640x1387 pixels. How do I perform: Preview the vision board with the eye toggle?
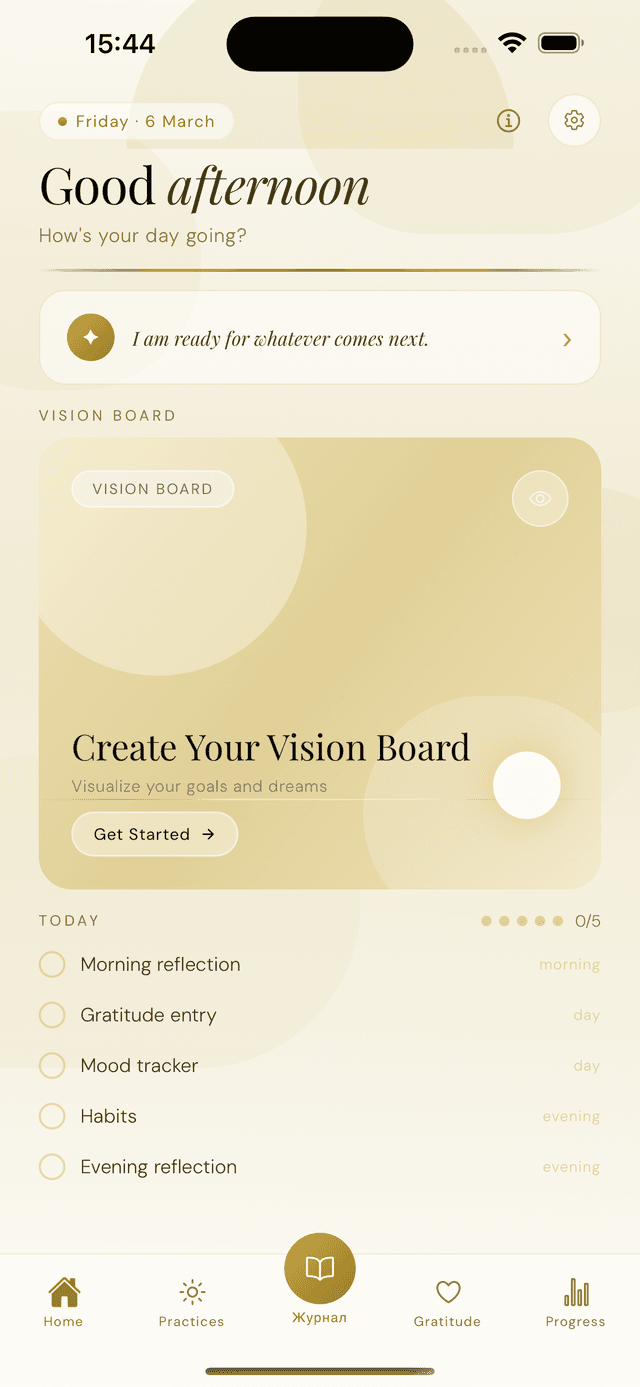click(540, 498)
